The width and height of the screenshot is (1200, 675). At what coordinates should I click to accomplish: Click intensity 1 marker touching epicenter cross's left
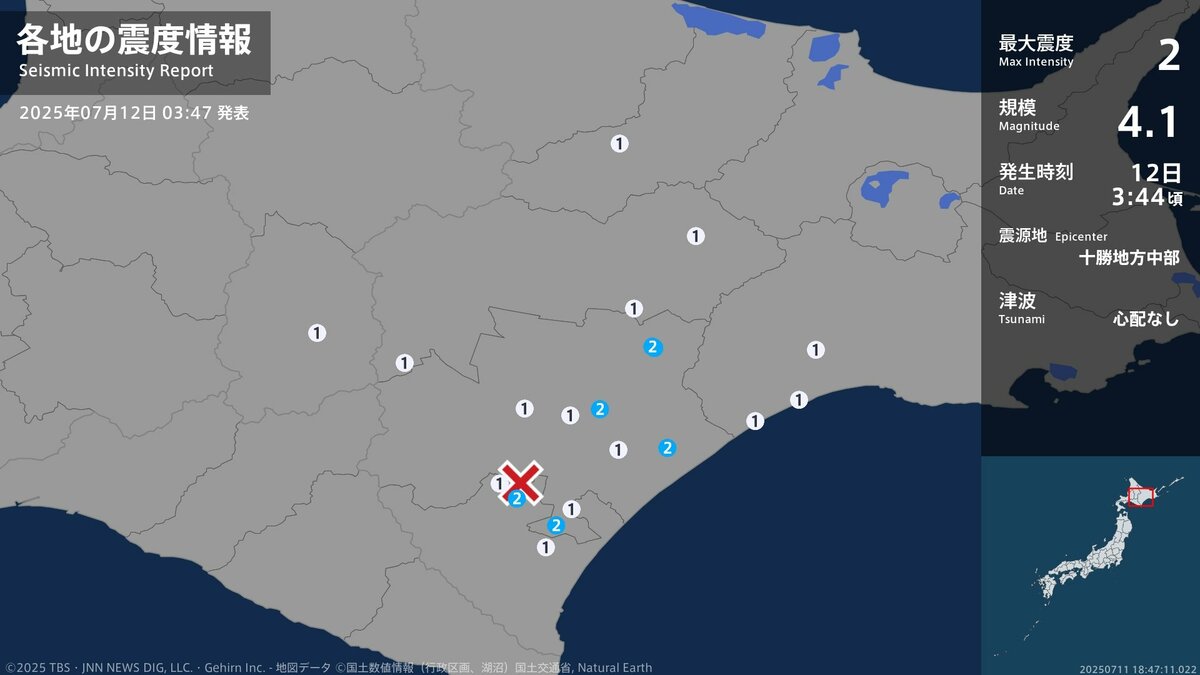(499, 484)
